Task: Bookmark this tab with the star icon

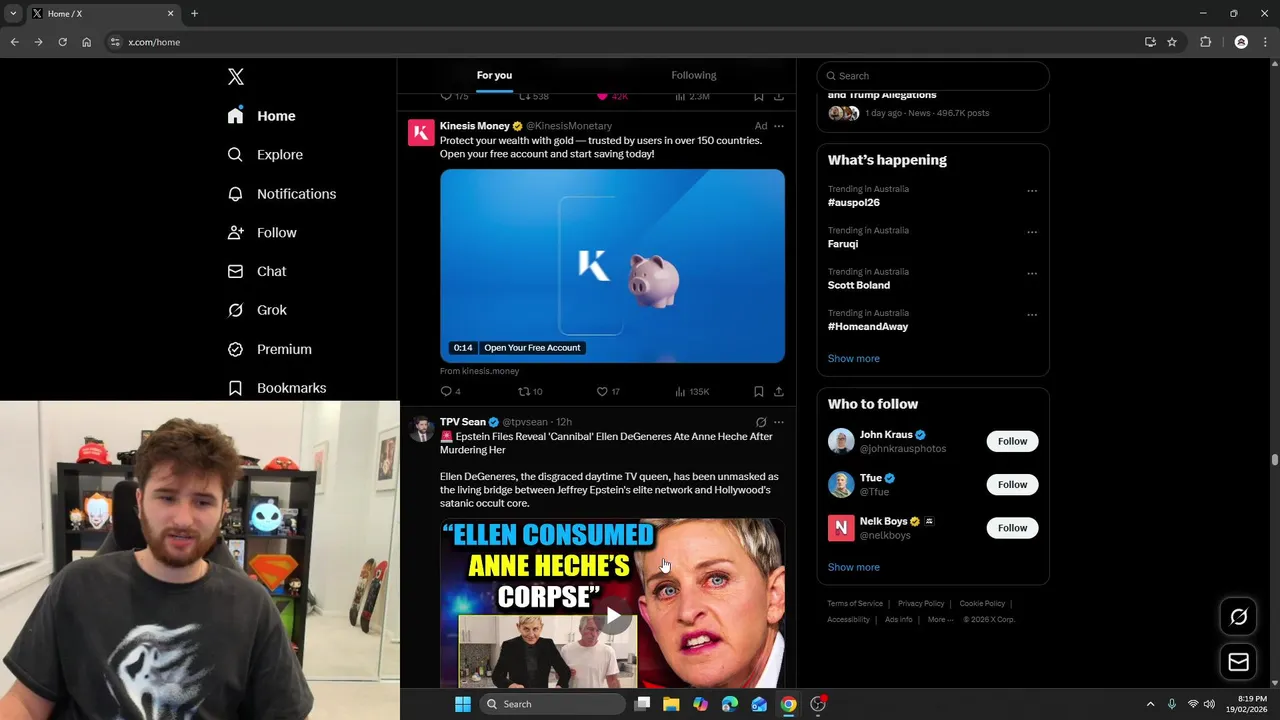Action: tap(1172, 42)
